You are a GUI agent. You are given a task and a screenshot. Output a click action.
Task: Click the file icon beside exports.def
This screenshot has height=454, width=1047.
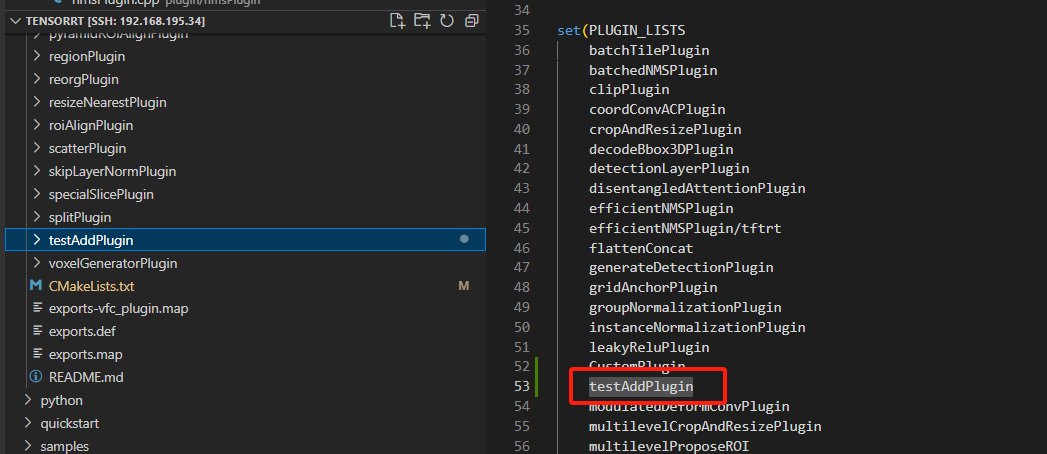(37, 332)
